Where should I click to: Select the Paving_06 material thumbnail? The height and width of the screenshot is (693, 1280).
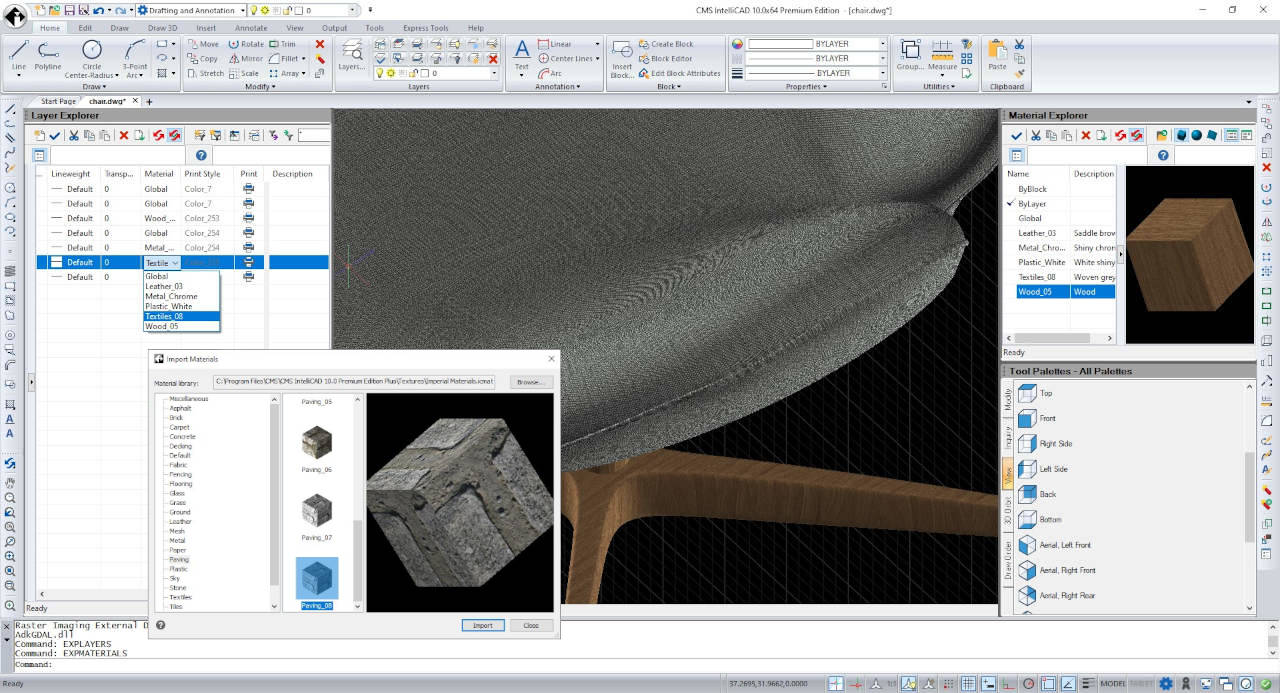(317, 444)
